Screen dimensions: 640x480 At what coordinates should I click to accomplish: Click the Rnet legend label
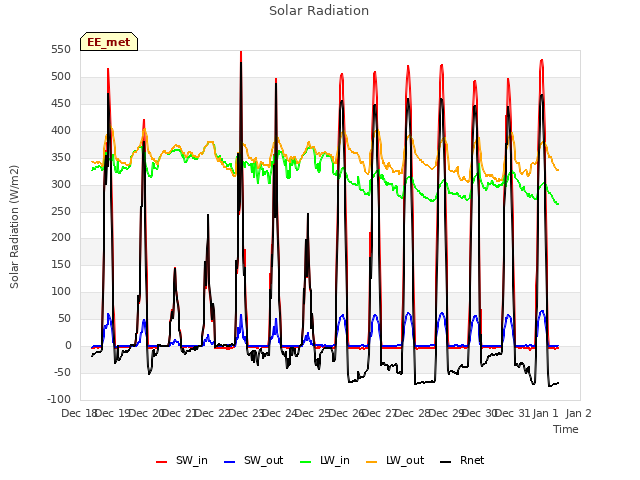click(x=472, y=460)
